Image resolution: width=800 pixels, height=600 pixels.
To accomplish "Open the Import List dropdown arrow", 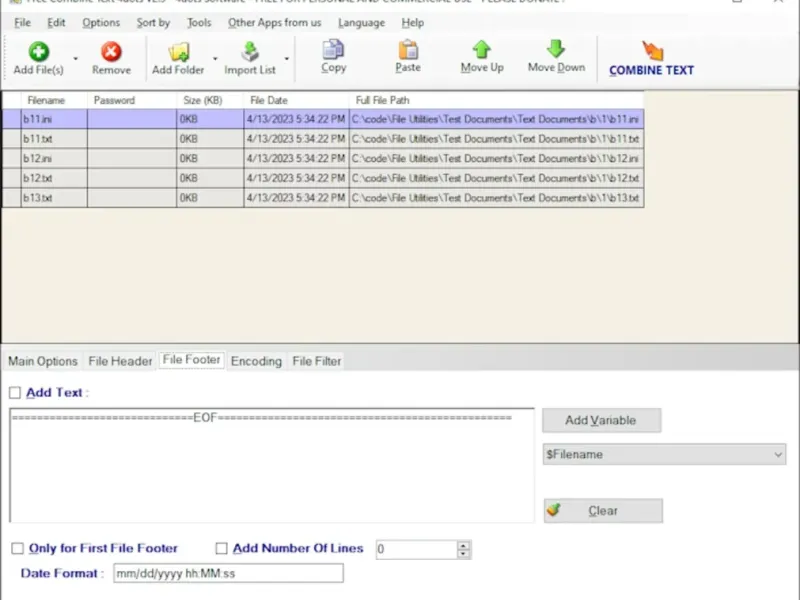I will point(287,59).
